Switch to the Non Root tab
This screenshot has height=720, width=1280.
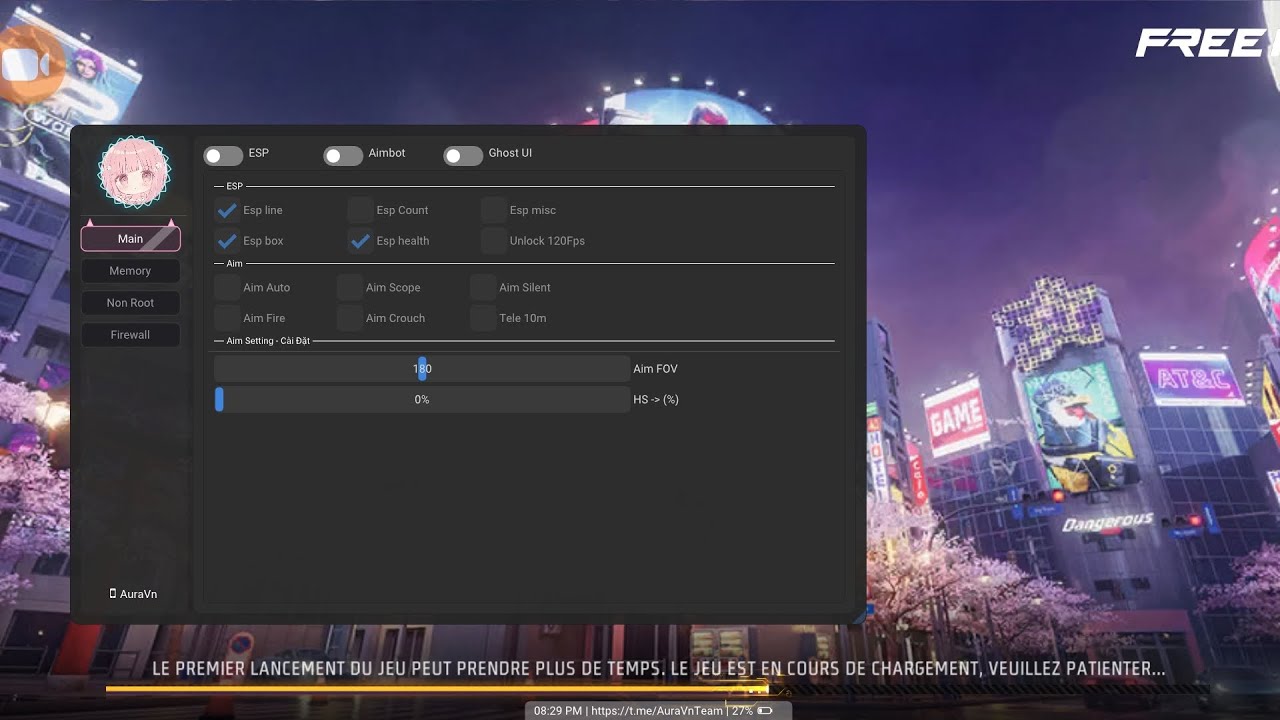point(130,303)
